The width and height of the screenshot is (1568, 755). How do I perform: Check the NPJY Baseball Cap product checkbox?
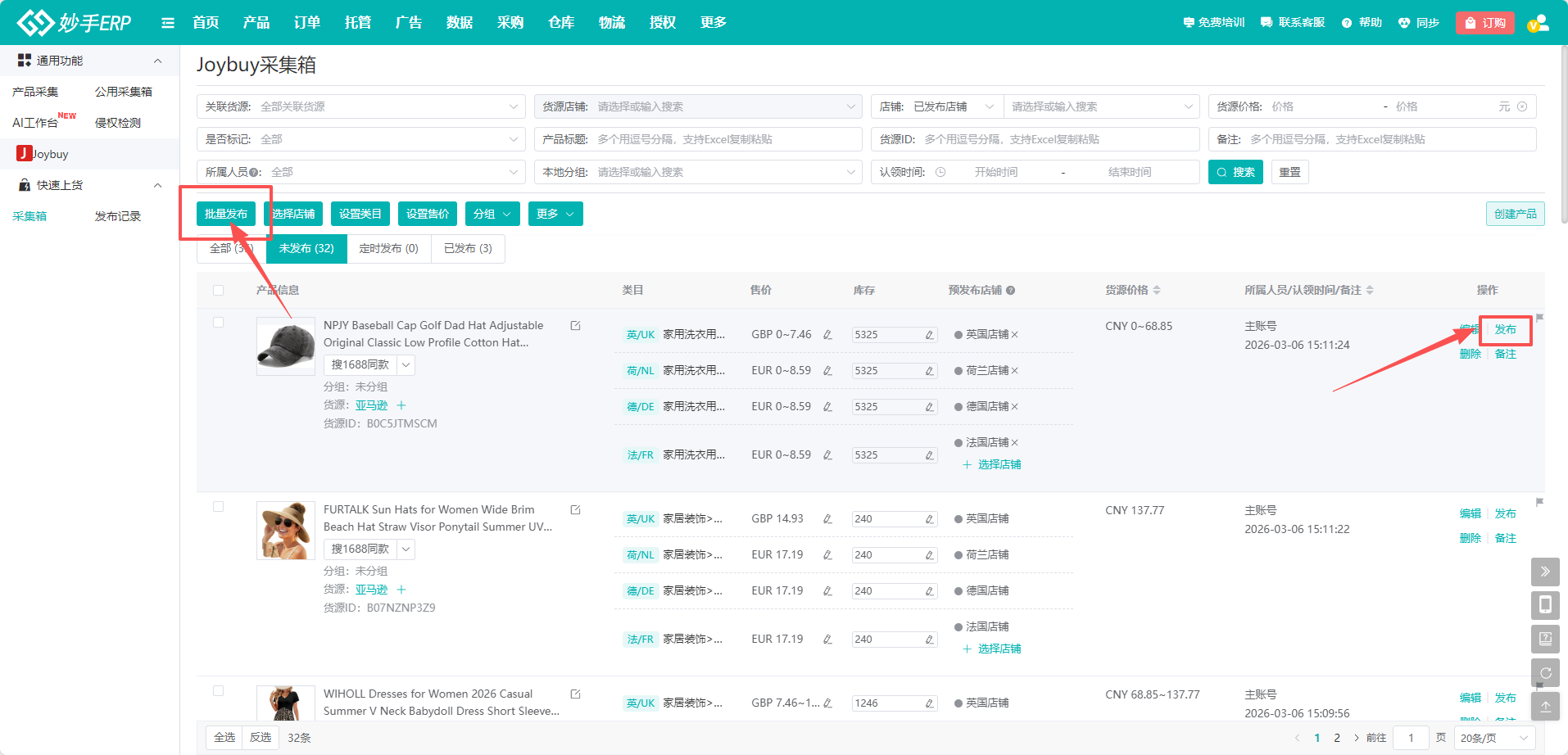[x=218, y=323]
